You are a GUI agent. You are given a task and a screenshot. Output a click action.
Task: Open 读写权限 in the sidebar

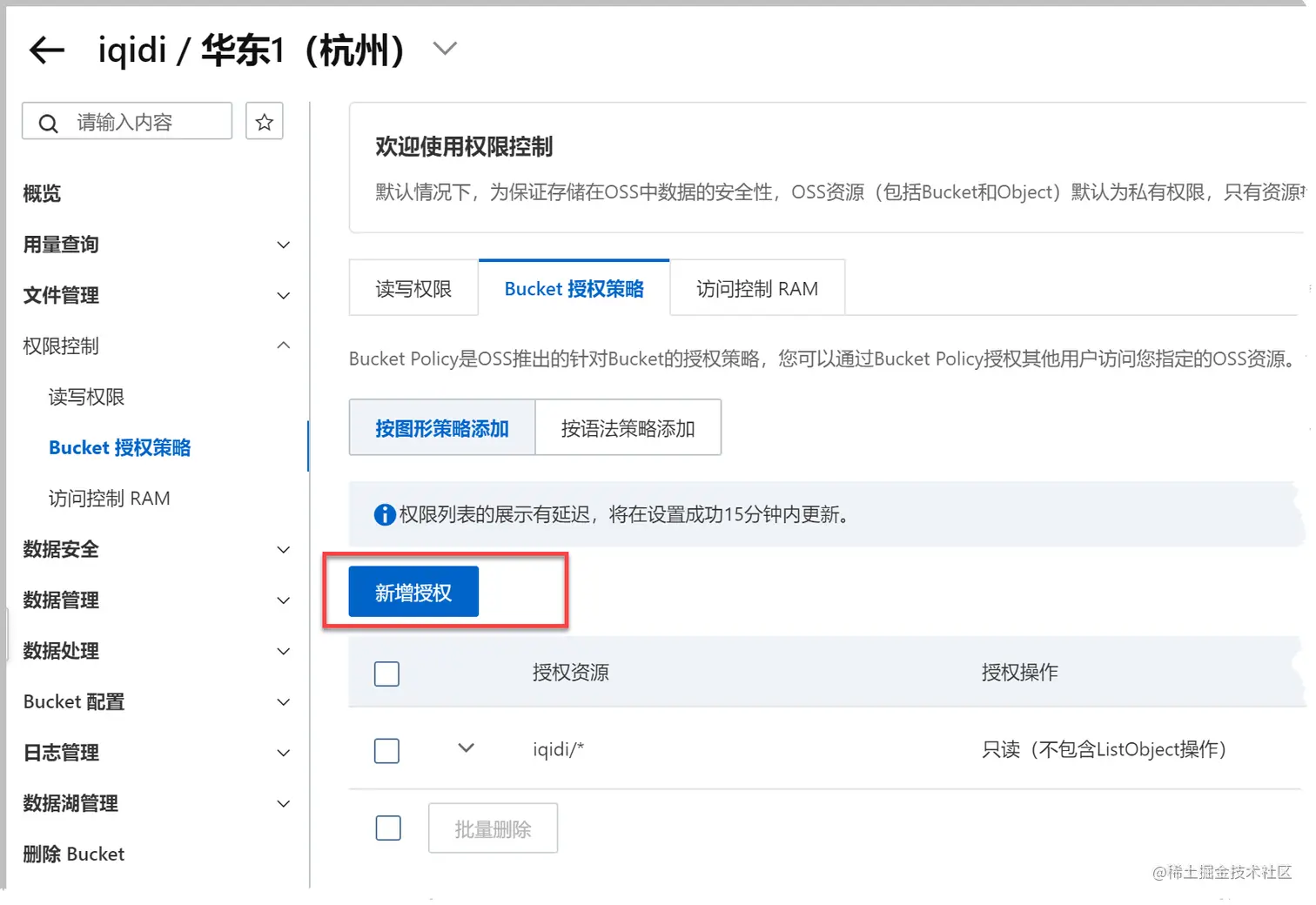[x=86, y=397]
